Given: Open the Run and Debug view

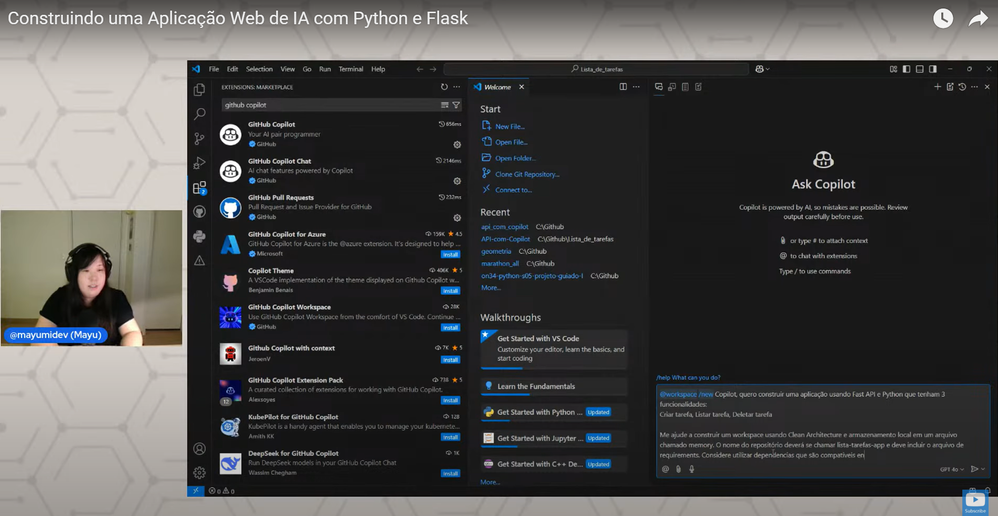Looking at the screenshot, I should 199,163.
